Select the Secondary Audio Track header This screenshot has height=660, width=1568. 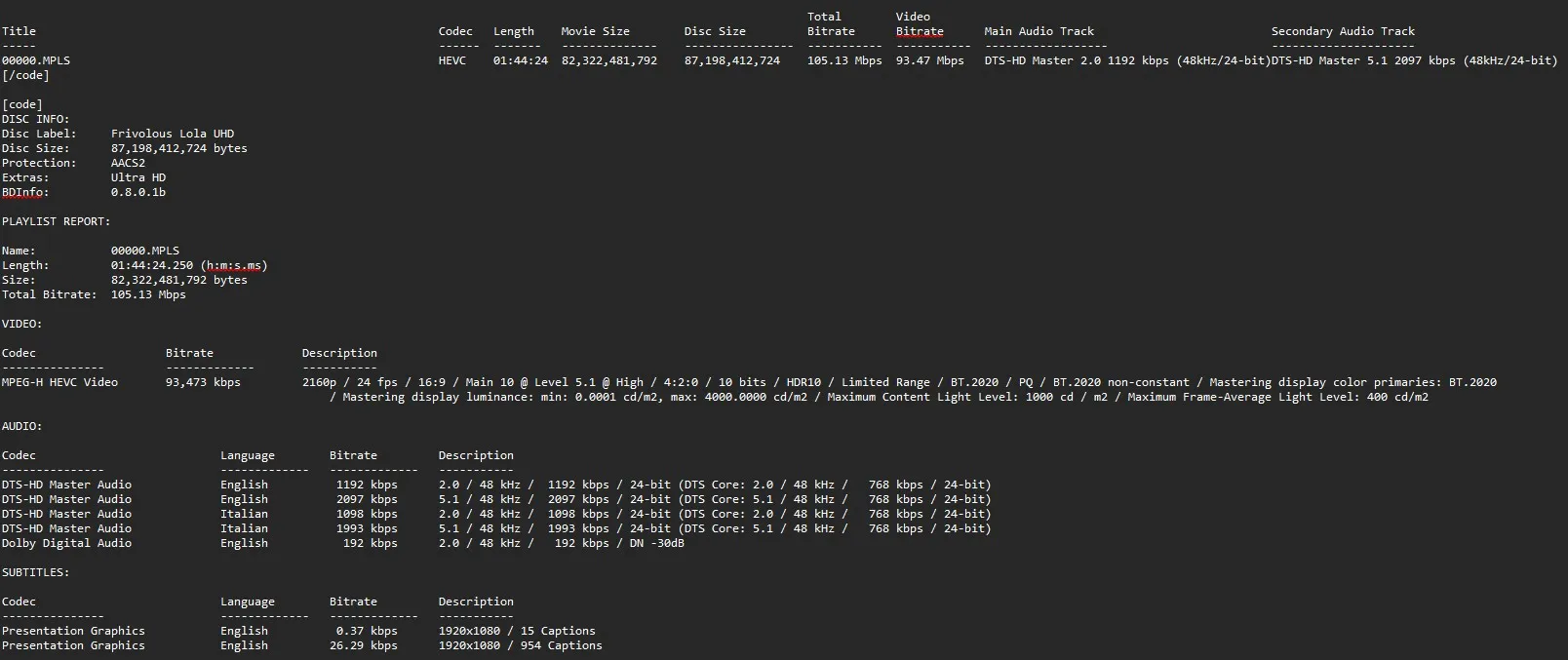(x=1342, y=31)
